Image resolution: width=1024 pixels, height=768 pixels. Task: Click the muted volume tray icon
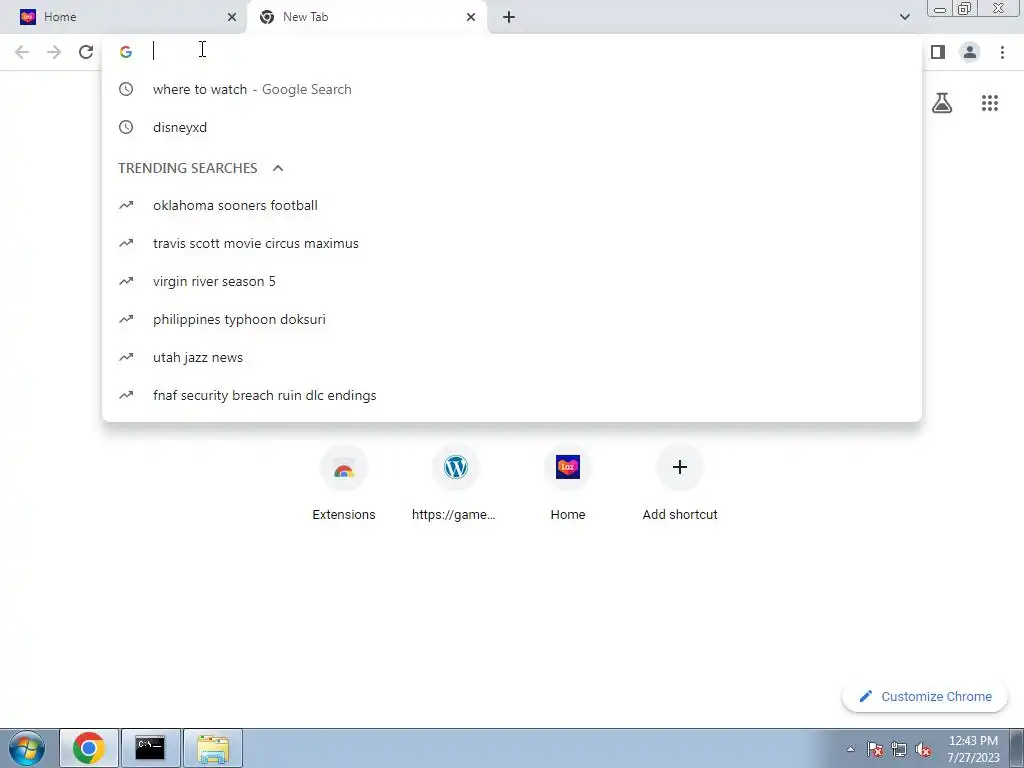[x=923, y=749]
